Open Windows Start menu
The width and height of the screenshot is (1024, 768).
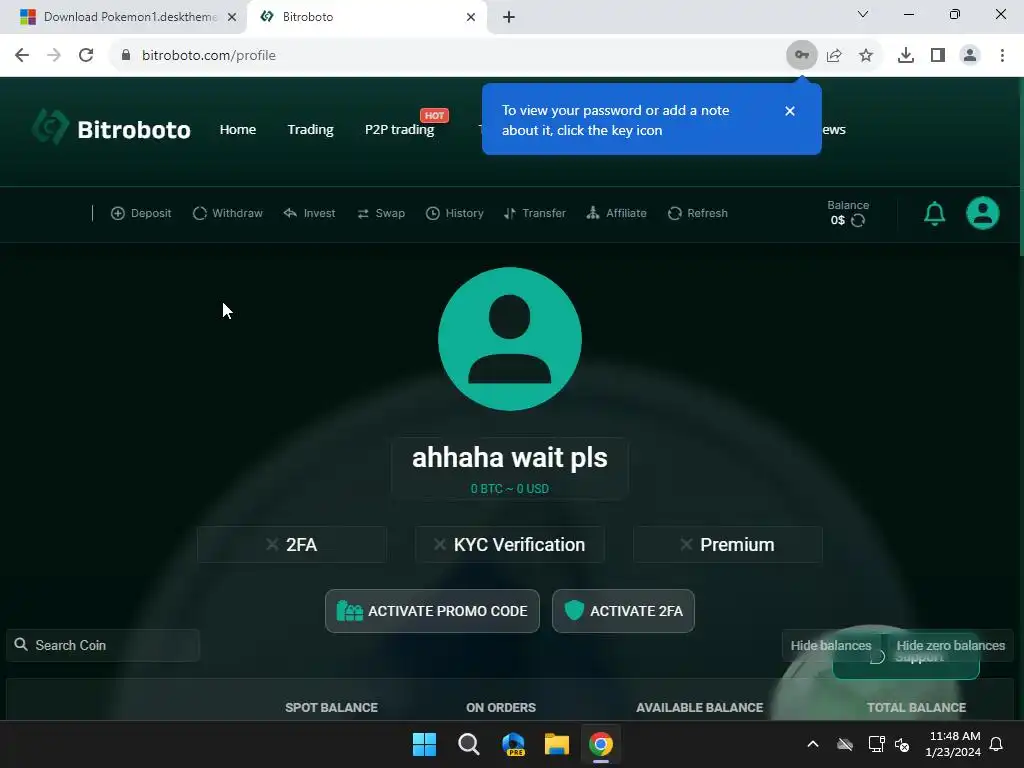pos(424,744)
